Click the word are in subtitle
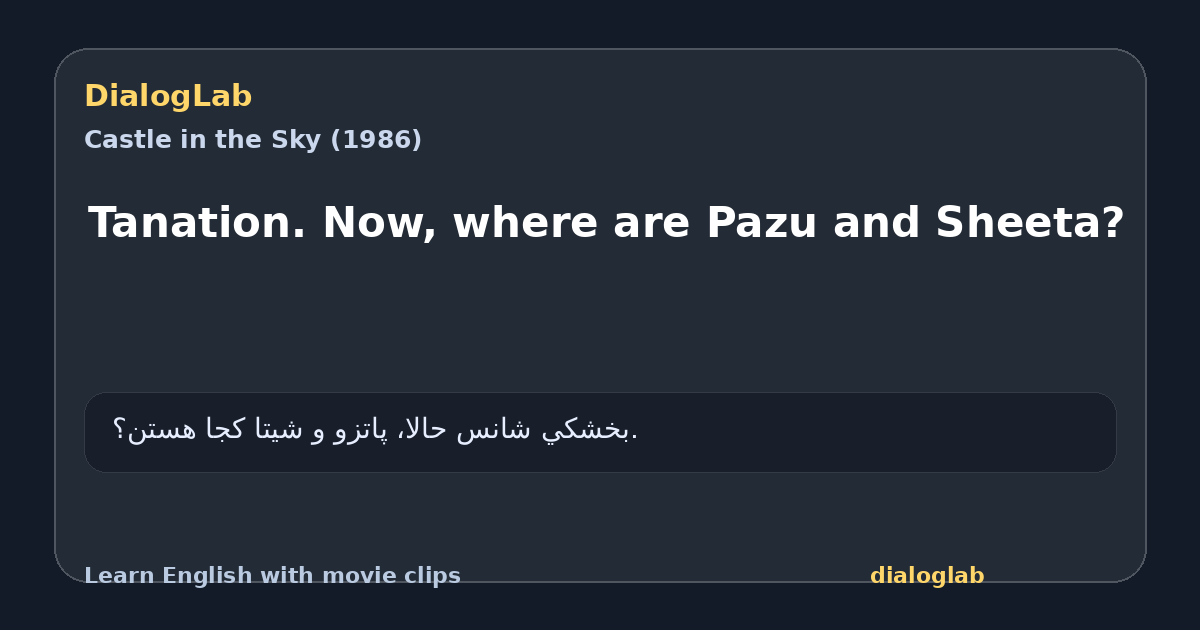This screenshot has height=630, width=1200. (x=652, y=224)
